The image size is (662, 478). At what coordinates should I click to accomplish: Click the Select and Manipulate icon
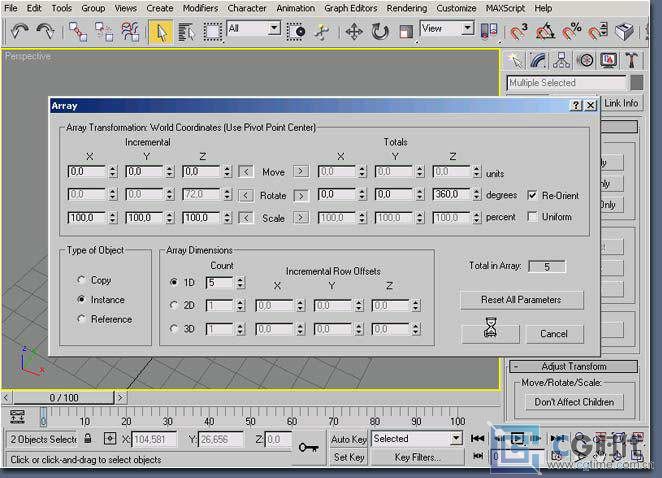click(322, 32)
